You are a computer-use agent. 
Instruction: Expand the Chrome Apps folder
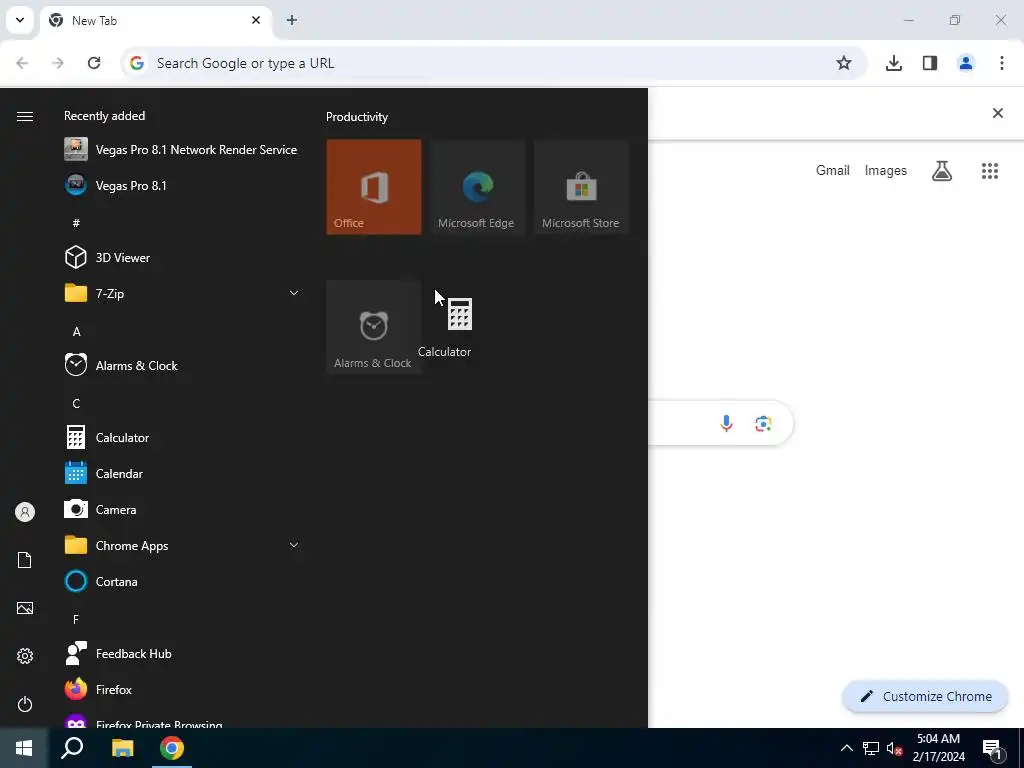tap(182, 545)
